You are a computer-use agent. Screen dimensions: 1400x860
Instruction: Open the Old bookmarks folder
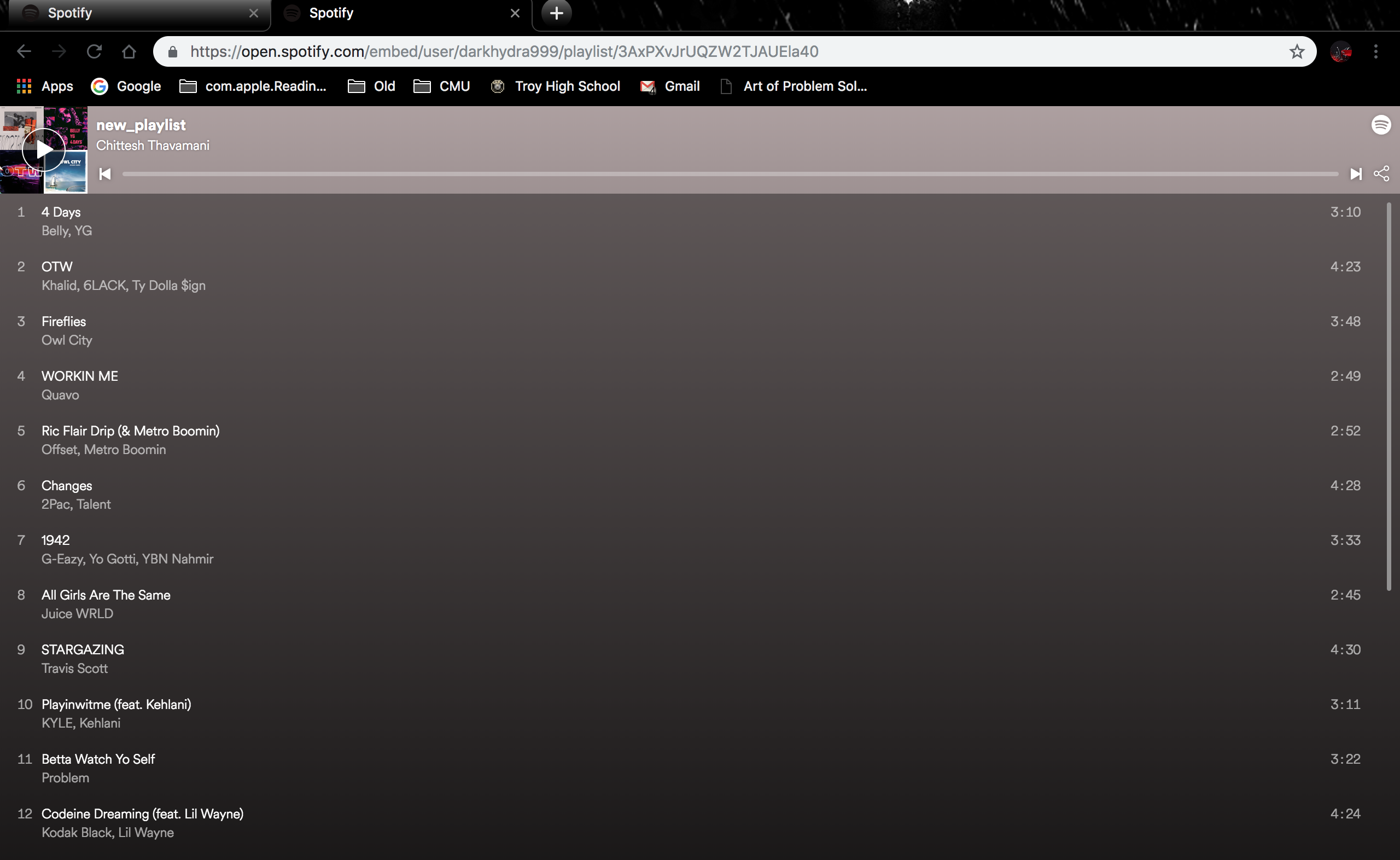(x=372, y=86)
